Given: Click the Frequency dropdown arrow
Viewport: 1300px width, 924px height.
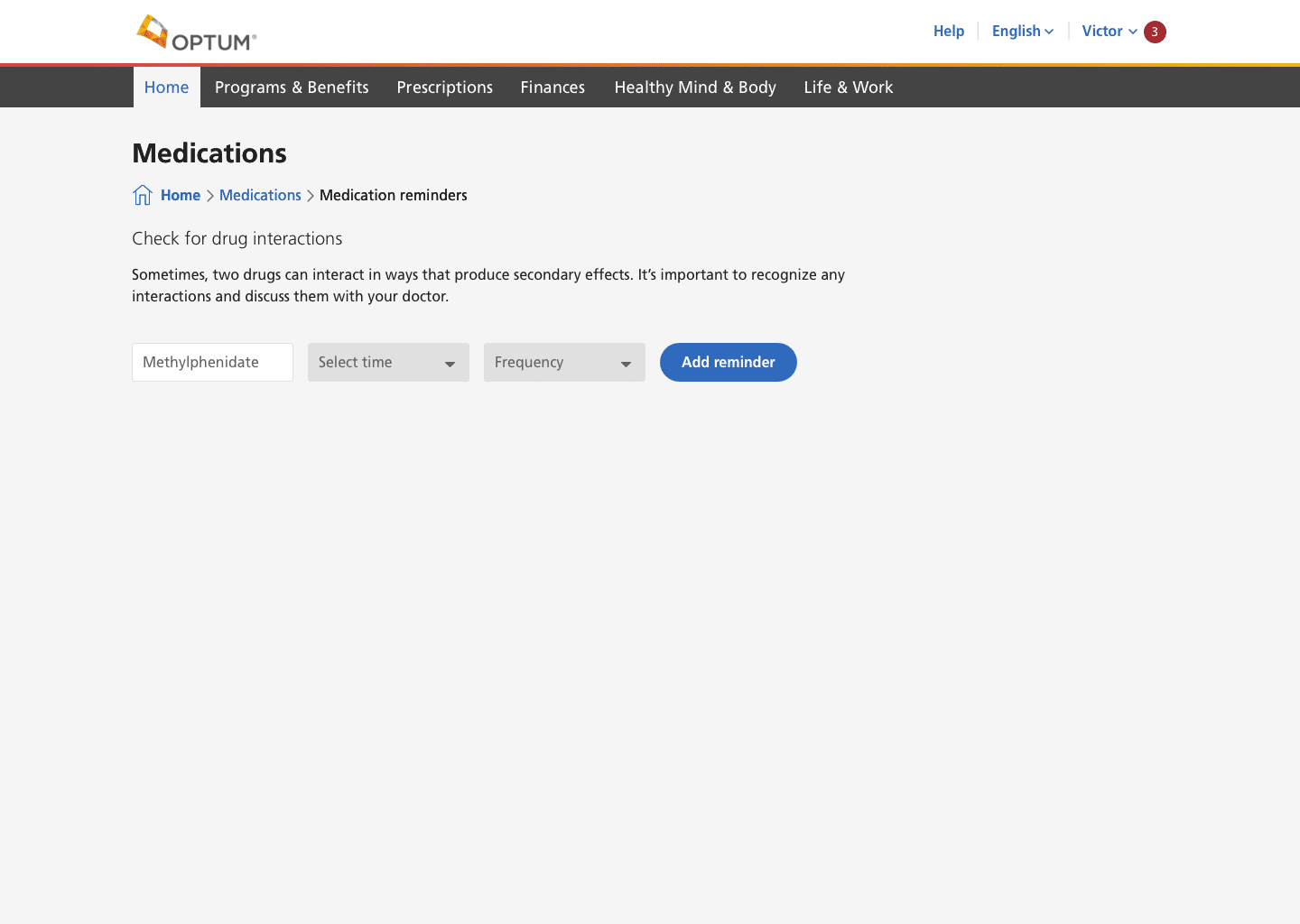Looking at the screenshot, I should [x=626, y=364].
